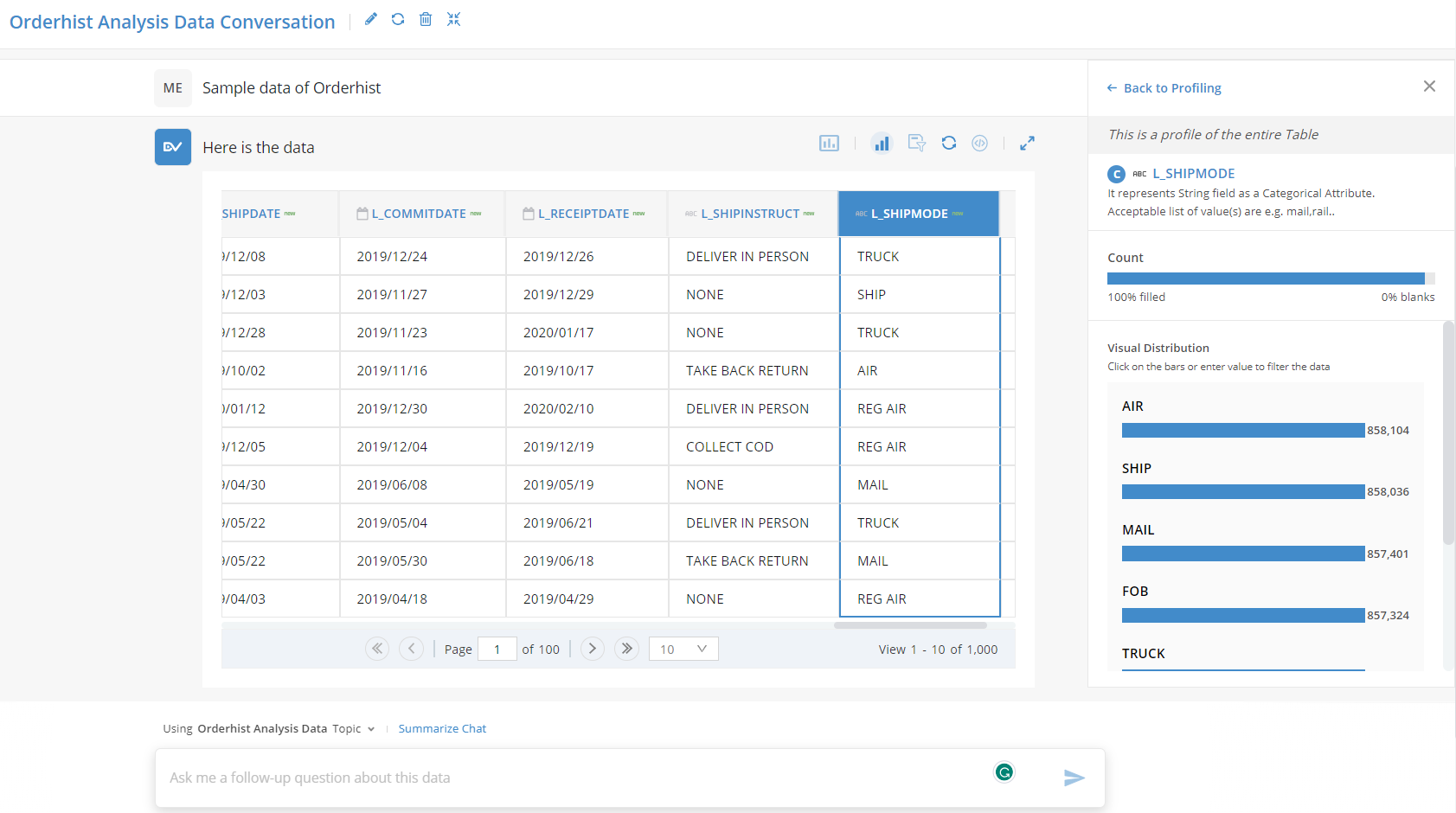Click the page number input field
The image size is (1456, 813).
(x=497, y=649)
